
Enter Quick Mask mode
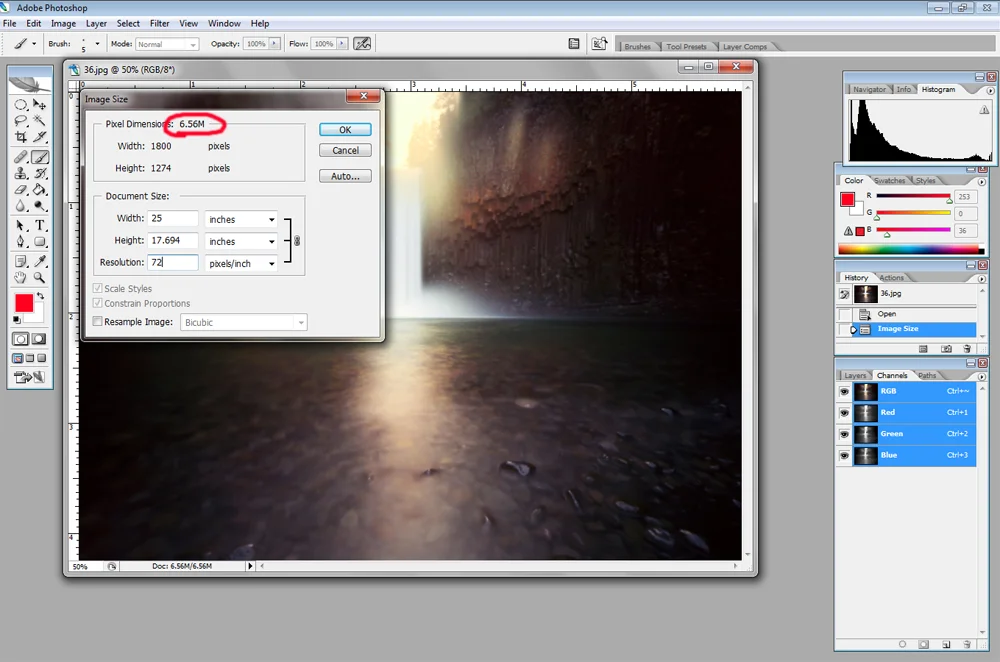(x=40, y=338)
